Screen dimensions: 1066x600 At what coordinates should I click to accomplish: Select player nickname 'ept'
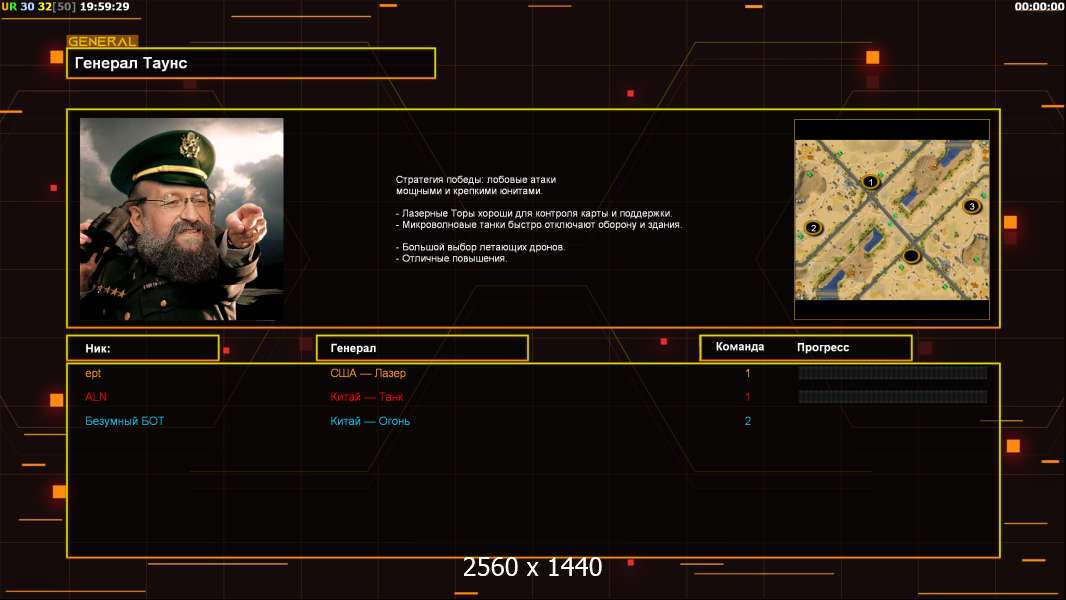pyautogui.click(x=93, y=373)
